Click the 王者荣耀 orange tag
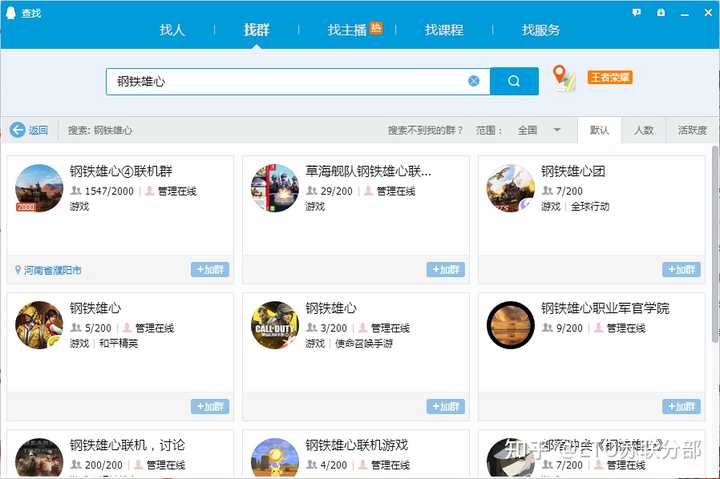Screen dimensions: 720x479 610,77
